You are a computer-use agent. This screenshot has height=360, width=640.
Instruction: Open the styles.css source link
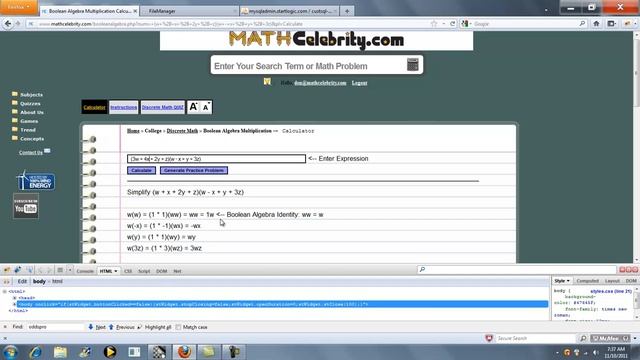611,291
